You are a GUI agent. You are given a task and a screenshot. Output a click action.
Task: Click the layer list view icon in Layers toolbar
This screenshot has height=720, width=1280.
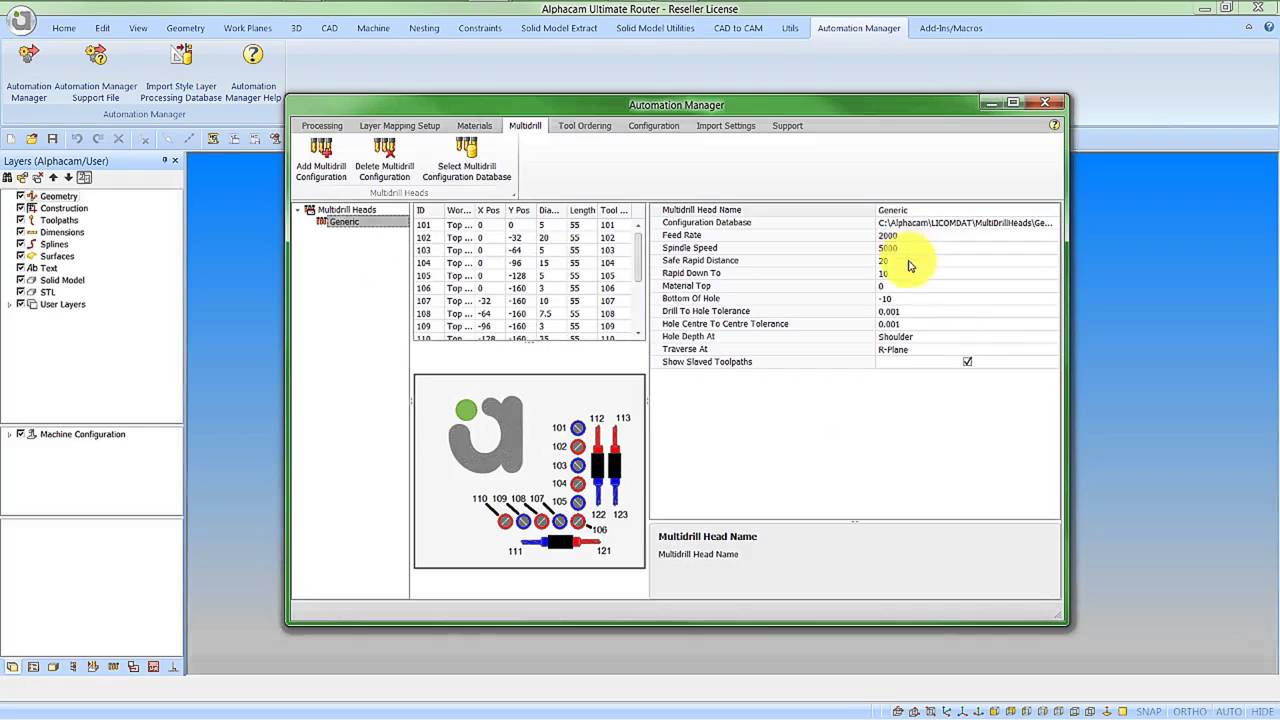pyautogui.click(x=84, y=177)
